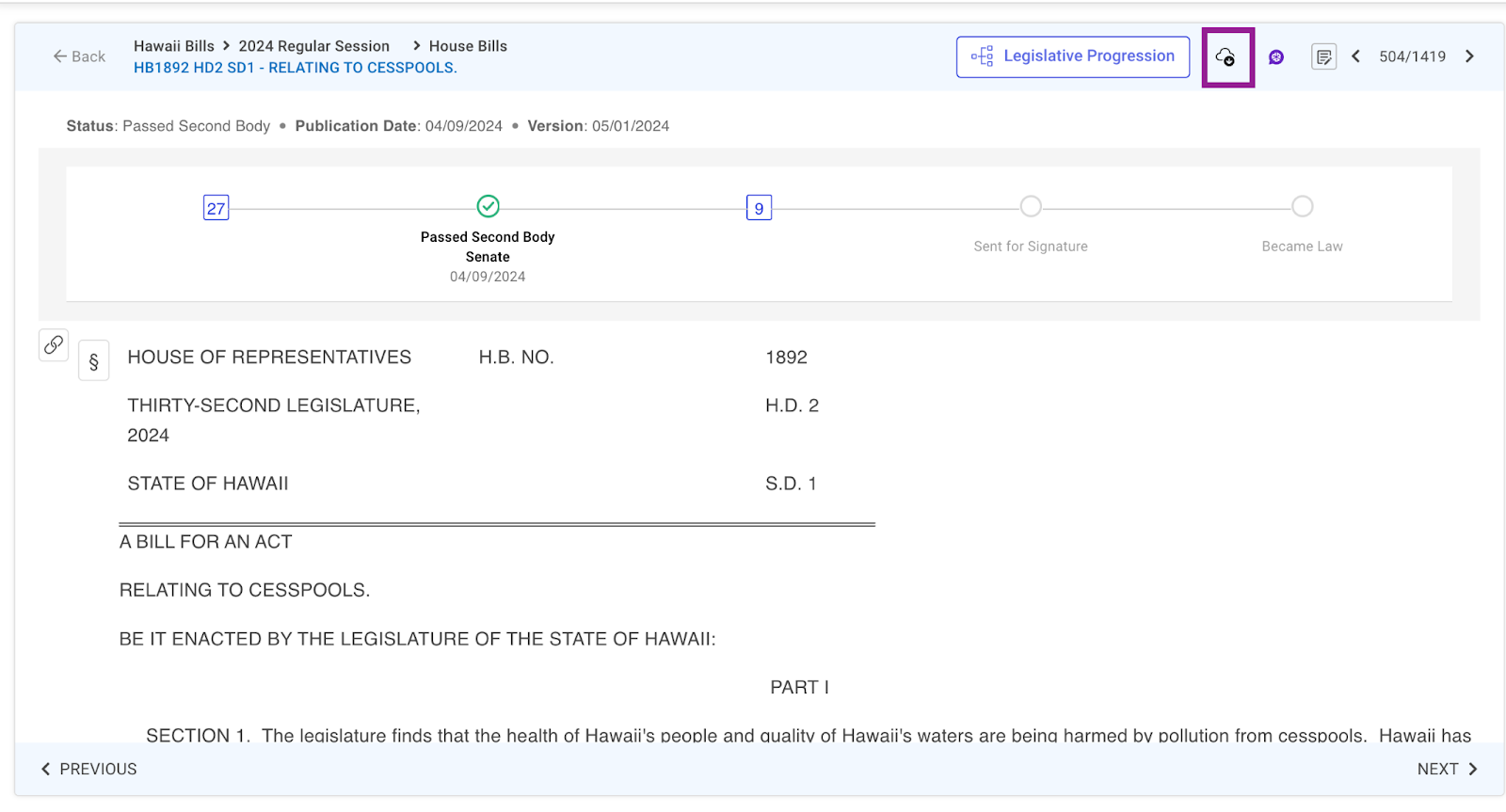Go to previous document with left chevron
1506x812 pixels.
tap(1356, 56)
